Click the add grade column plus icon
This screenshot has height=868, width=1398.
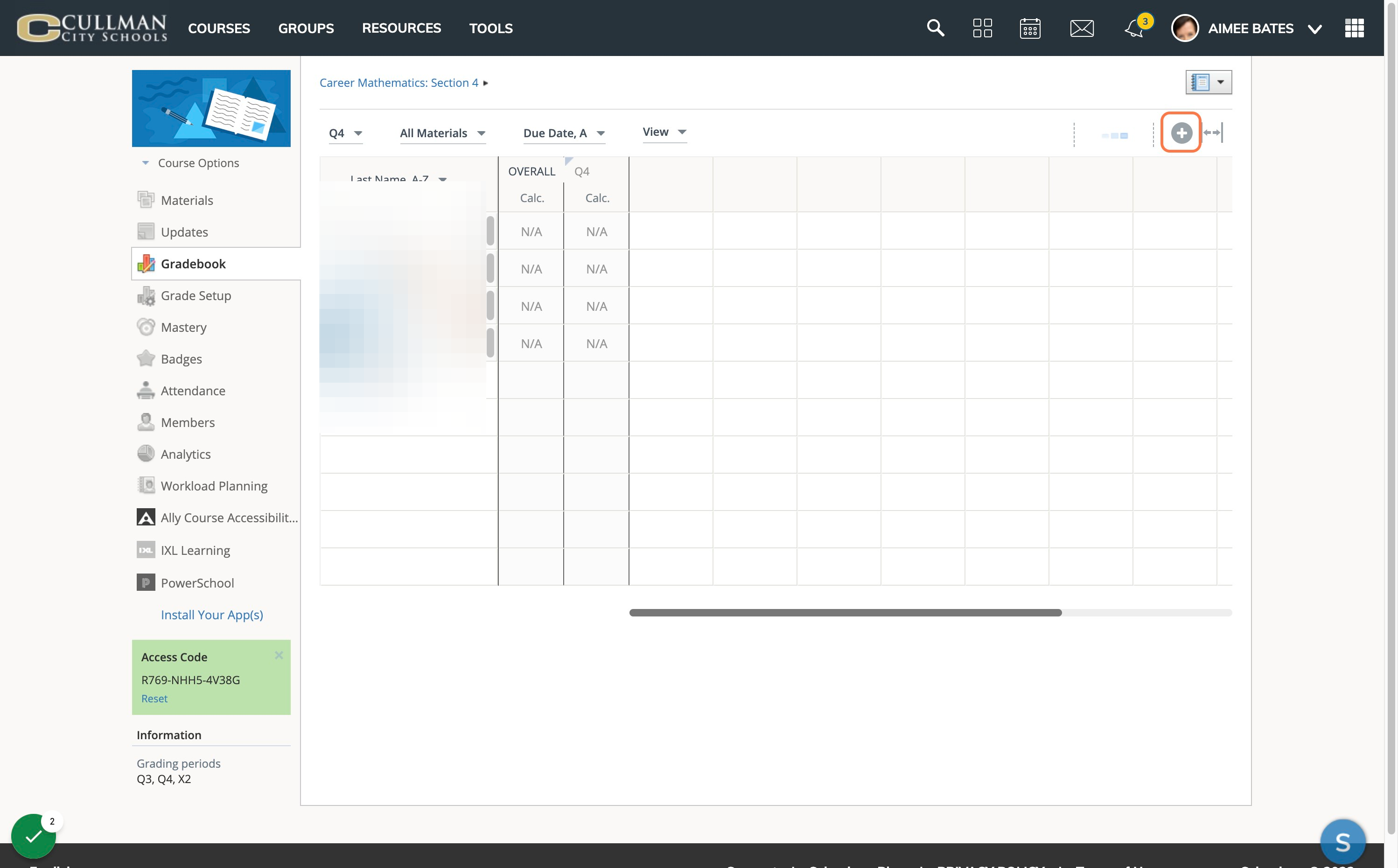point(1181,133)
